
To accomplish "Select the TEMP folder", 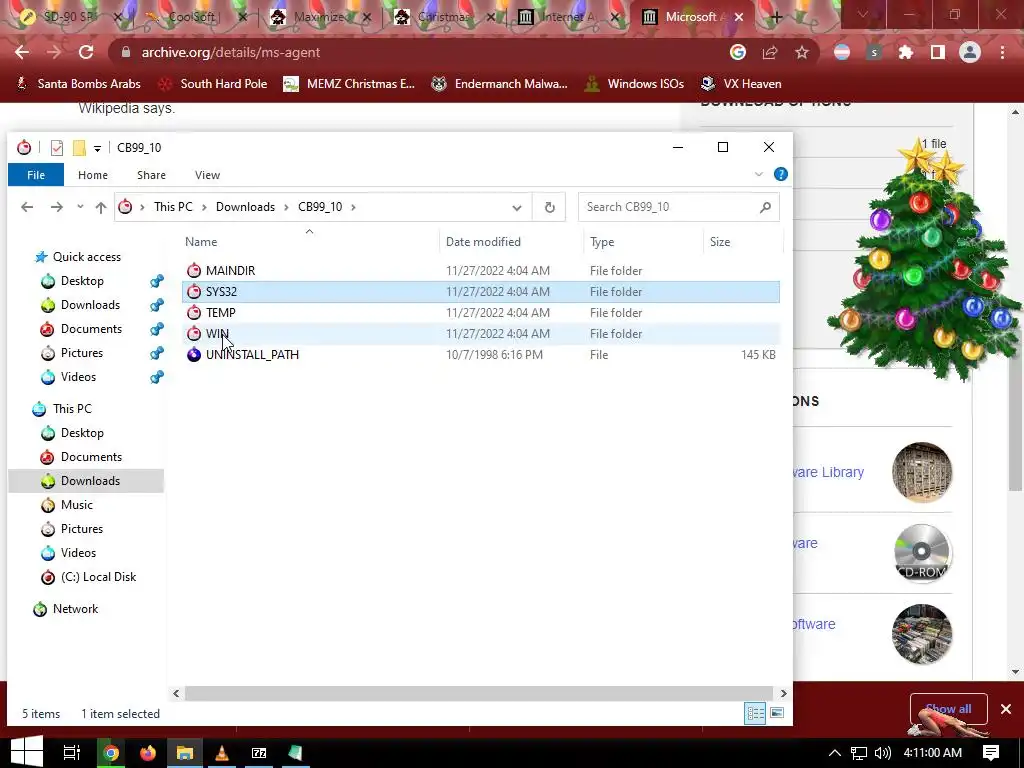I will 481,313.
